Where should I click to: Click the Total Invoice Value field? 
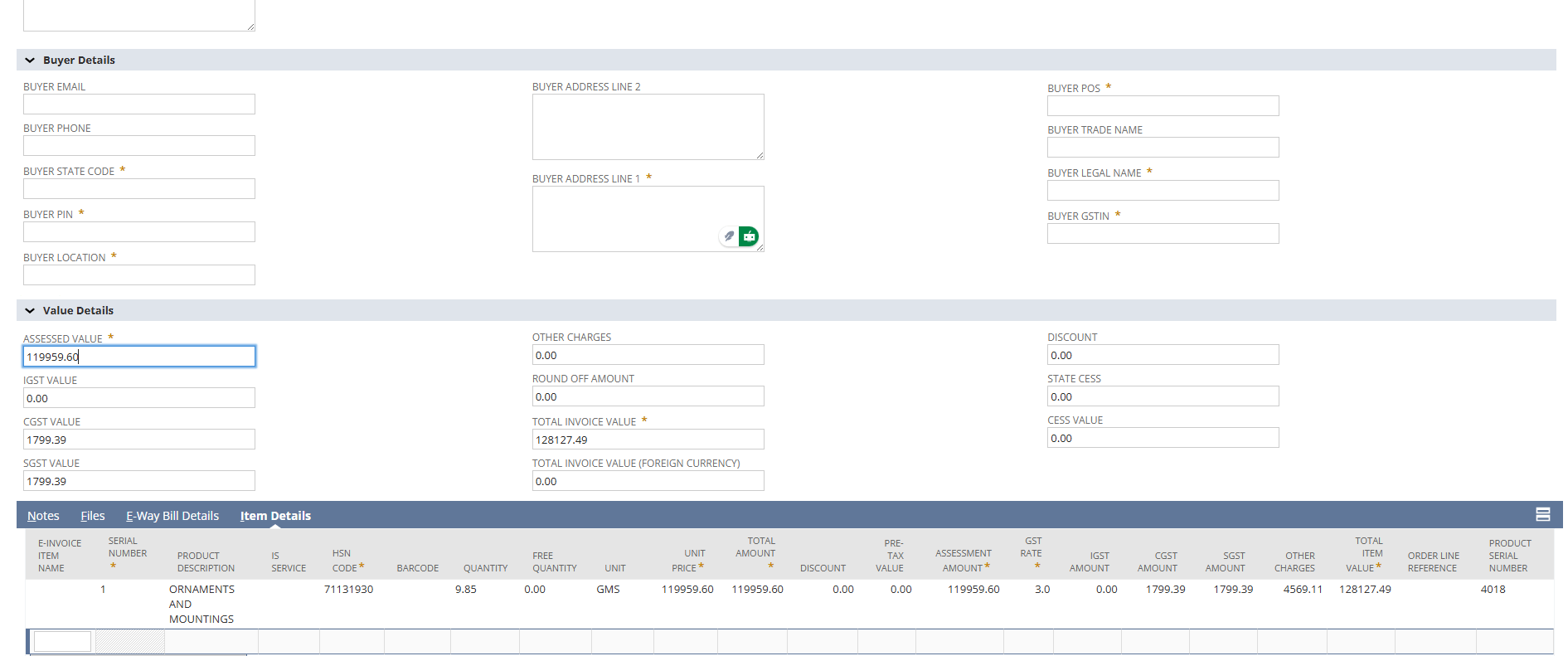(648, 439)
